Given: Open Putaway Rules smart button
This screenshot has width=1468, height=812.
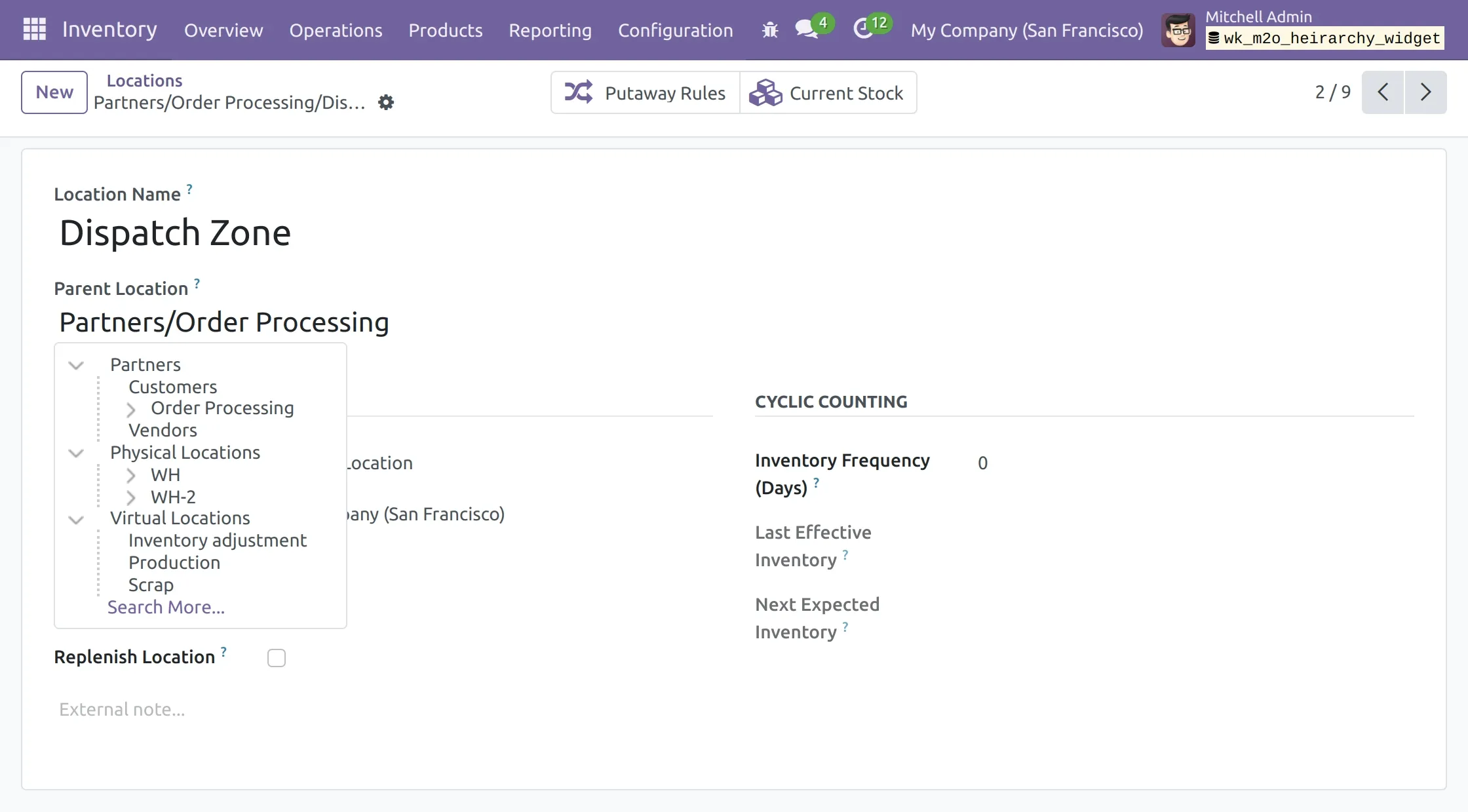Looking at the screenshot, I should [644, 92].
